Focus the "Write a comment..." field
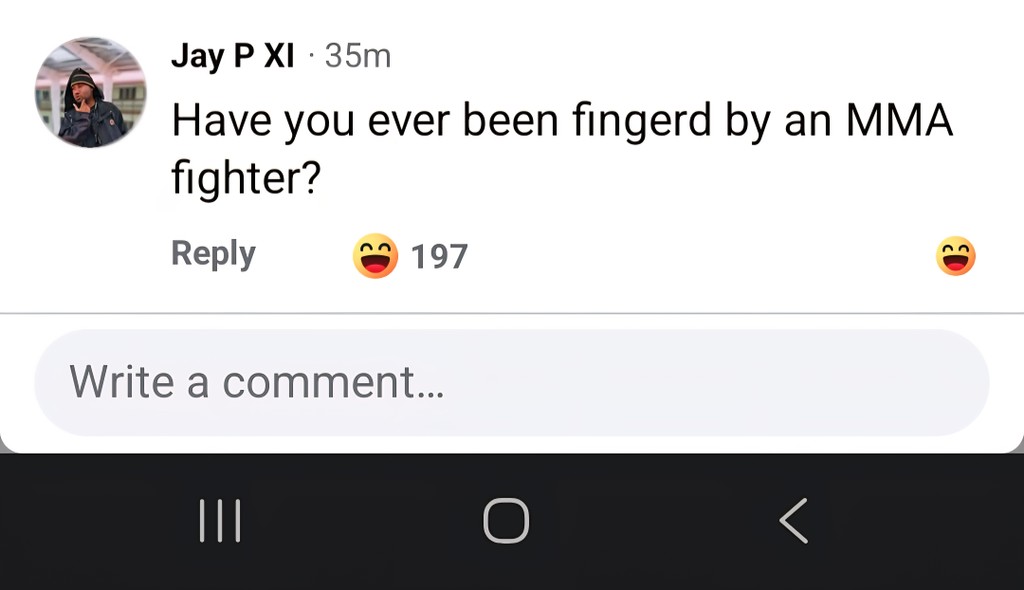This screenshot has height=590, width=1024. coord(512,382)
